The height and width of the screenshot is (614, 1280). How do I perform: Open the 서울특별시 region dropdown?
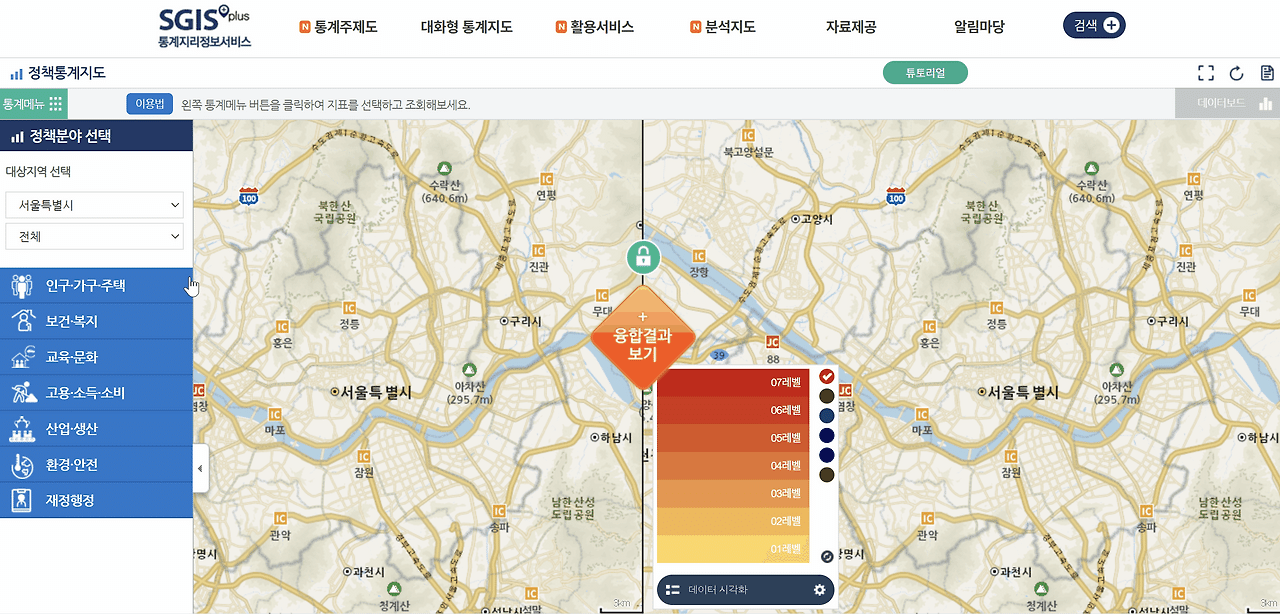click(95, 205)
